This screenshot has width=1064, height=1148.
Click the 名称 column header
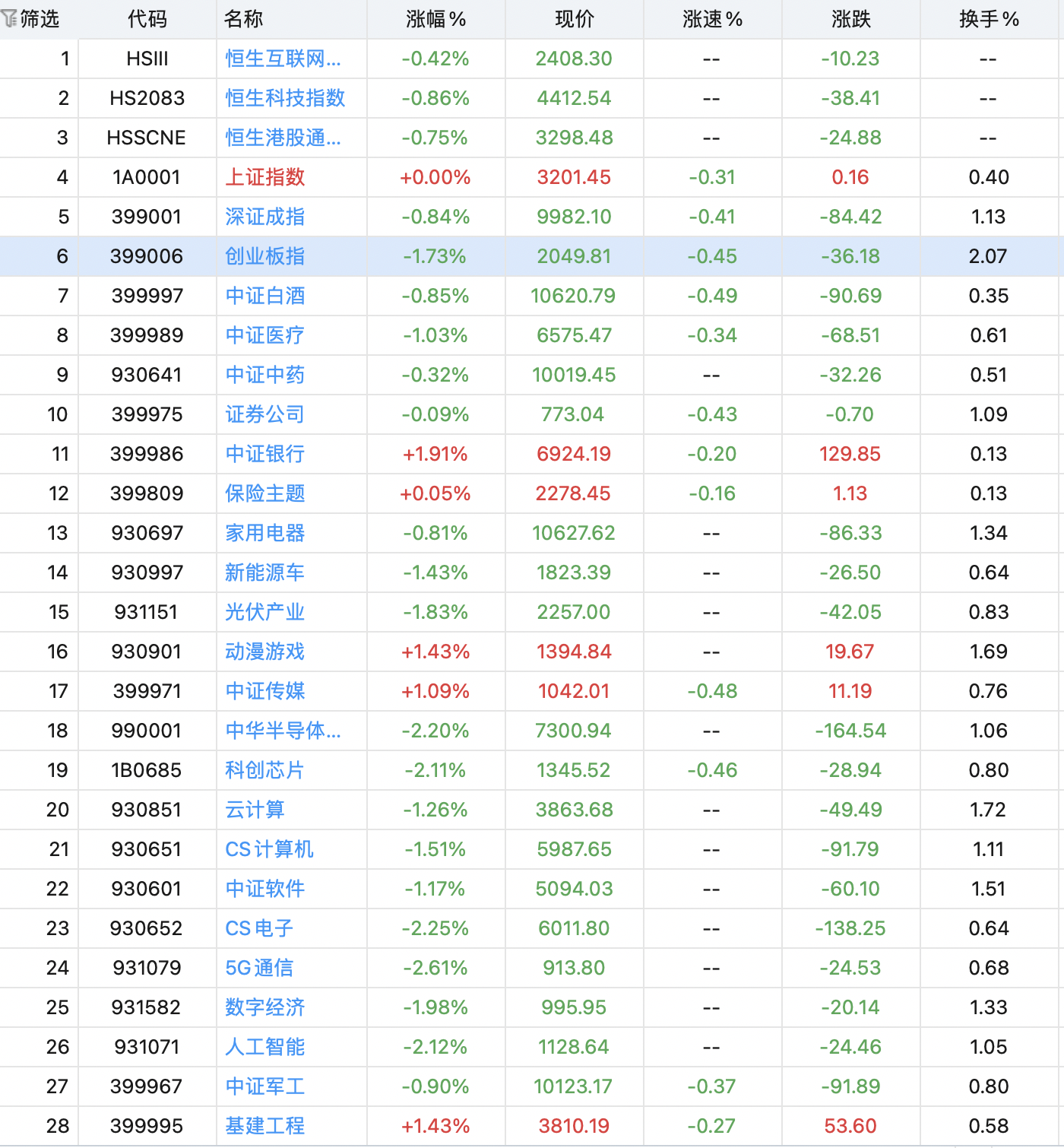click(x=243, y=19)
